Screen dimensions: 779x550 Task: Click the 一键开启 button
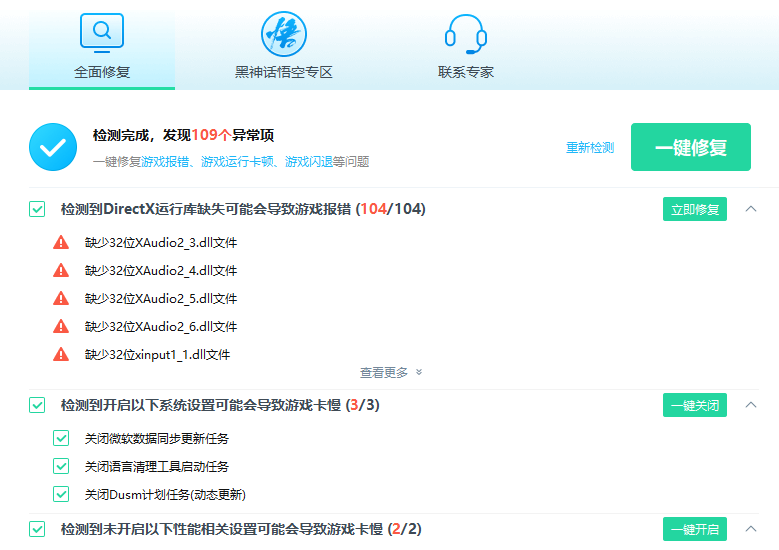tap(695, 529)
